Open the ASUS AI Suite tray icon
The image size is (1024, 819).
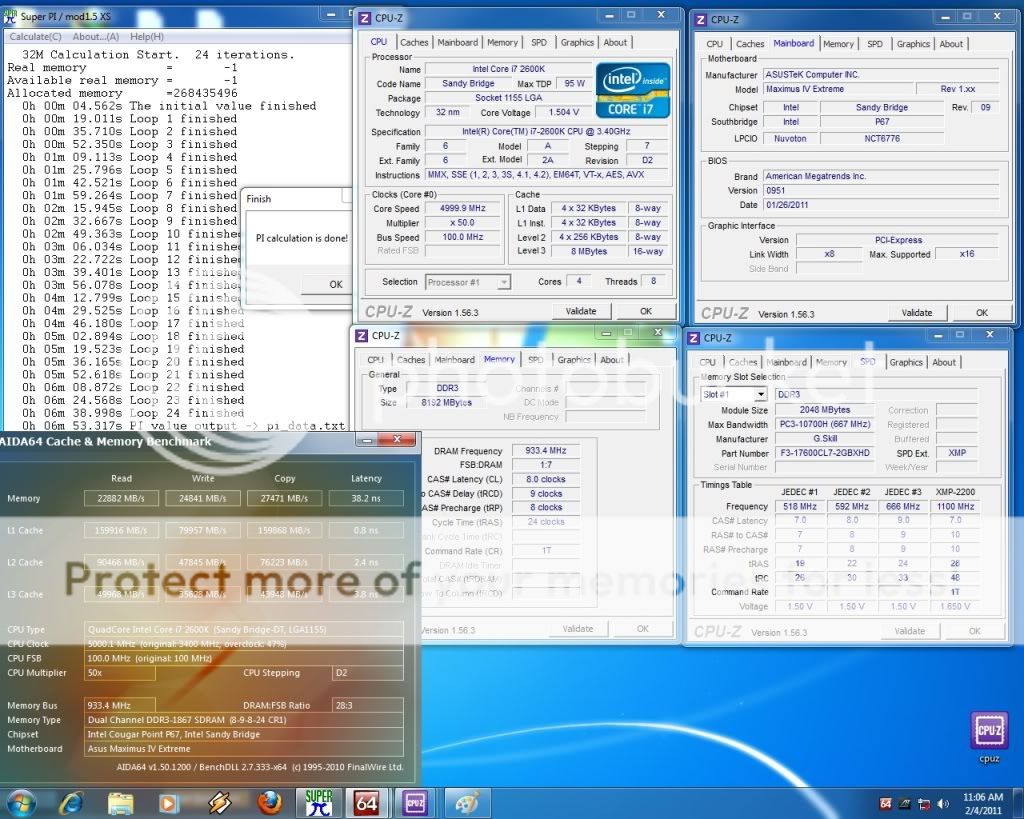905,803
